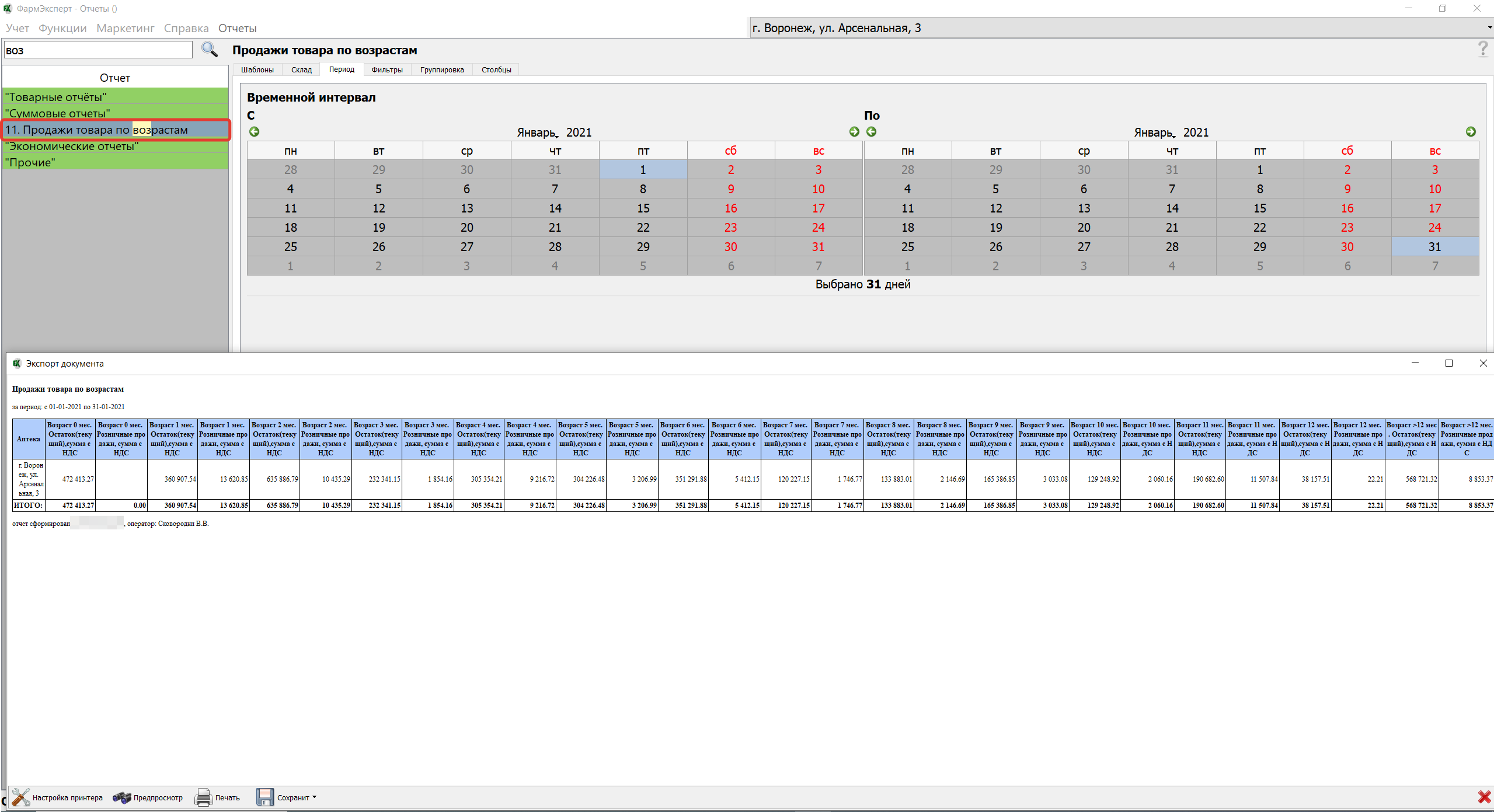The height and width of the screenshot is (812, 1494).
Task: Expand the Сохранит save dropdown
Action: (314, 797)
